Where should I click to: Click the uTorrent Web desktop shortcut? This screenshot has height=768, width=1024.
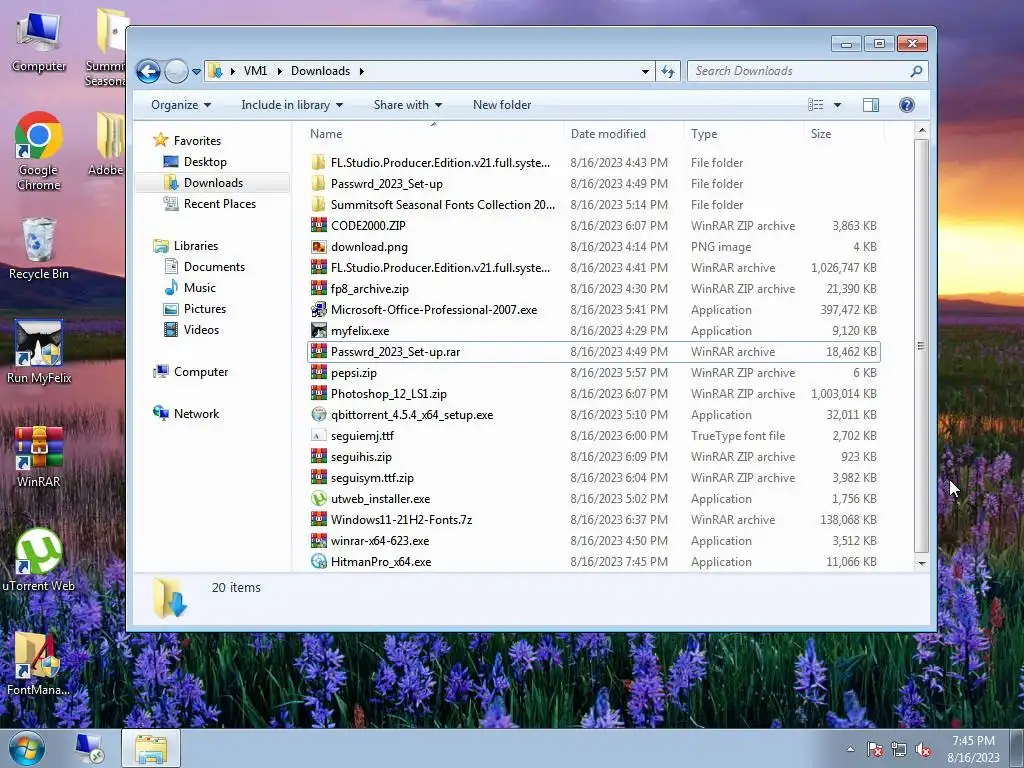(39, 560)
